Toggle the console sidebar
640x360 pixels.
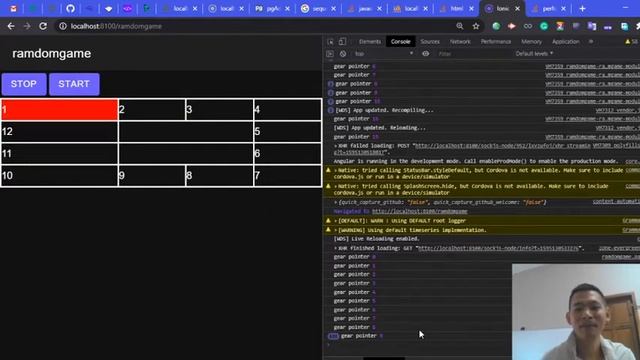click(330, 54)
